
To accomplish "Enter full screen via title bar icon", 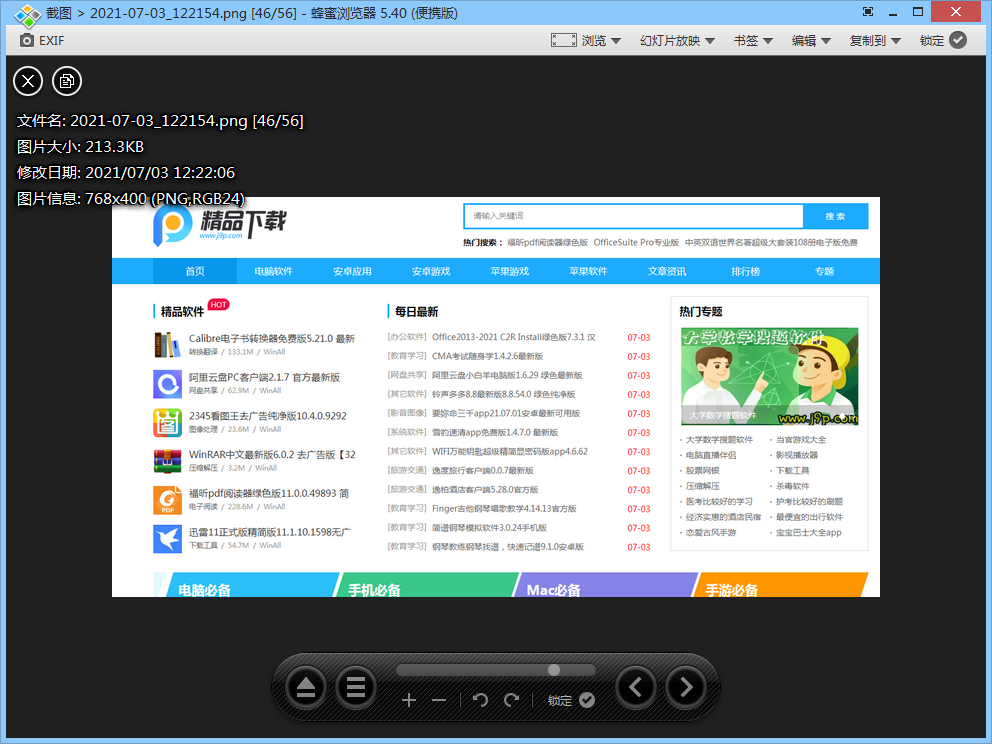I will point(868,12).
